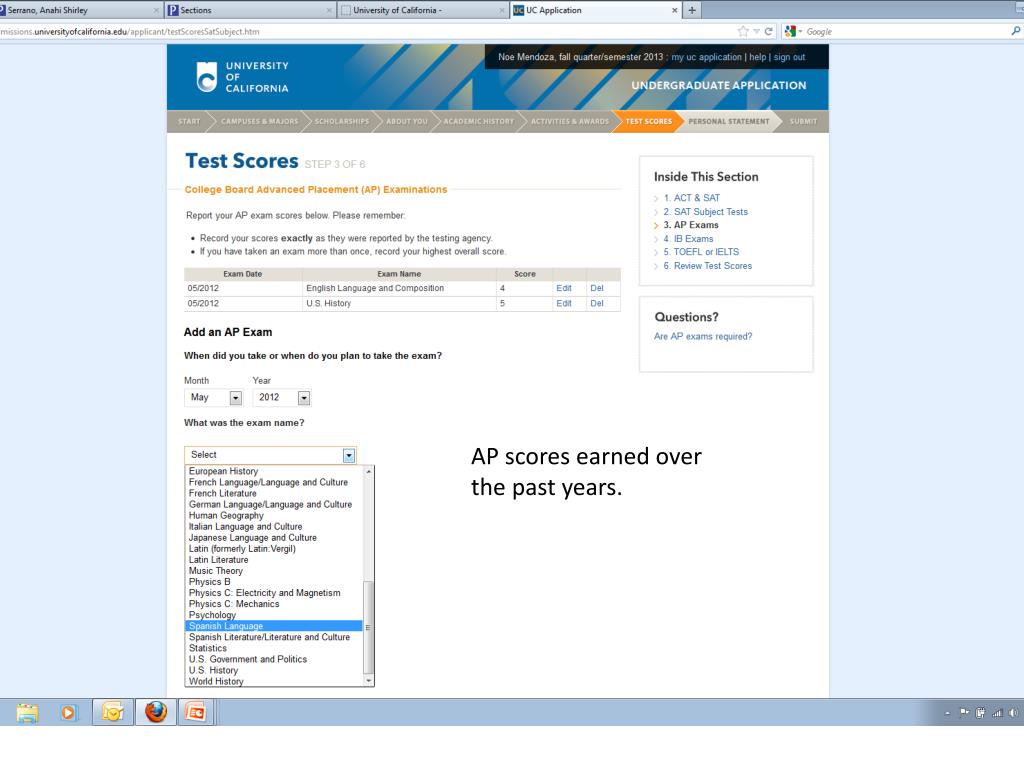The width and height of the screenshot is (1024, 768).
Task: Delete the English Language and Composition entry
Action: click(x=597, y=288)
